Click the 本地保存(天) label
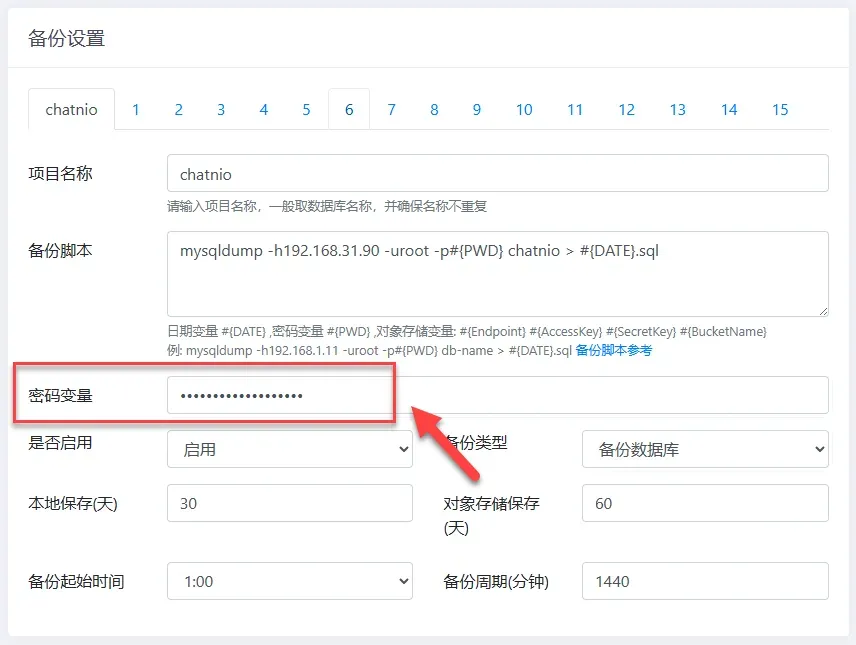 tap(73, 503)
